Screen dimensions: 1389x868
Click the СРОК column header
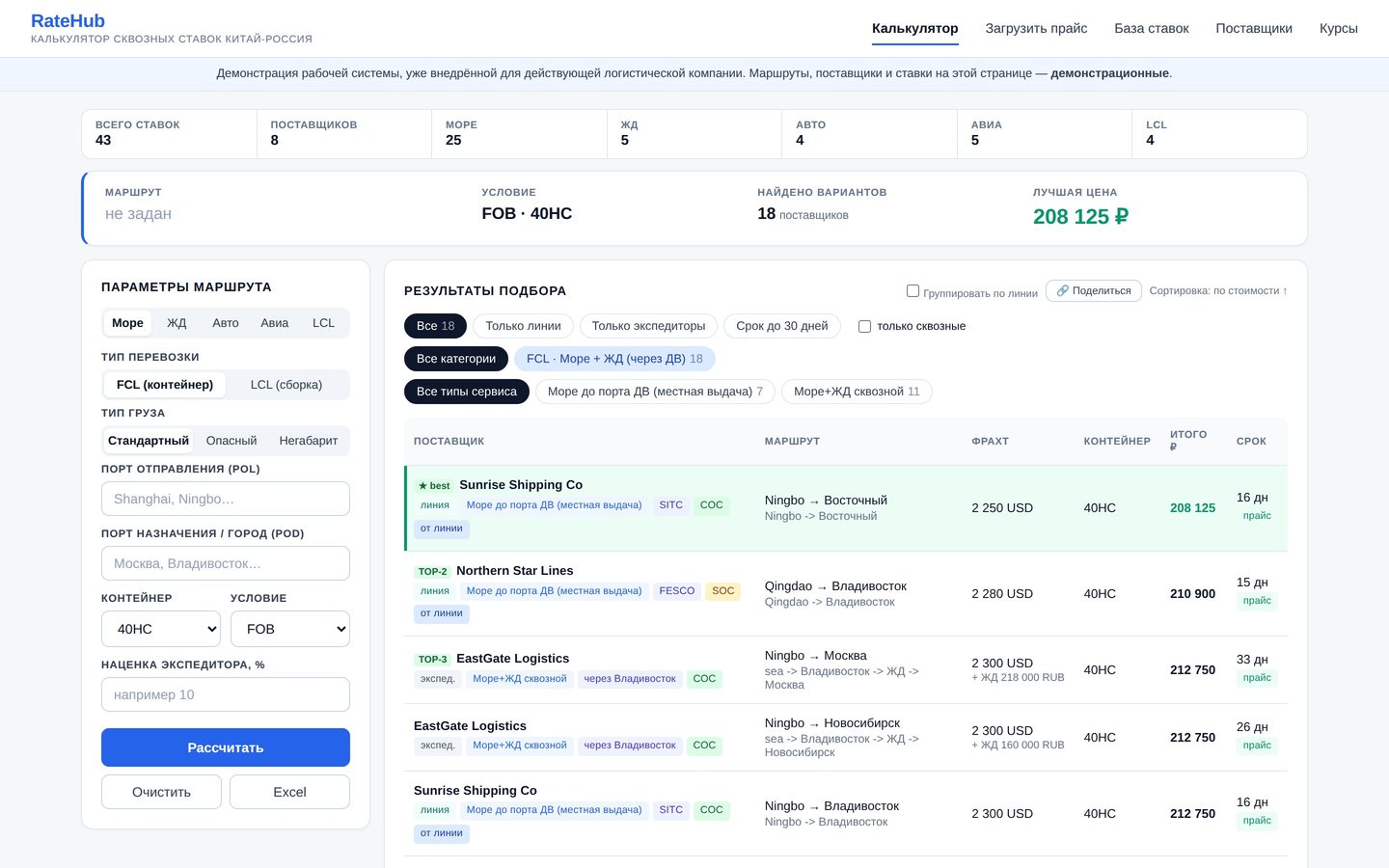(x=1251, y=442)
